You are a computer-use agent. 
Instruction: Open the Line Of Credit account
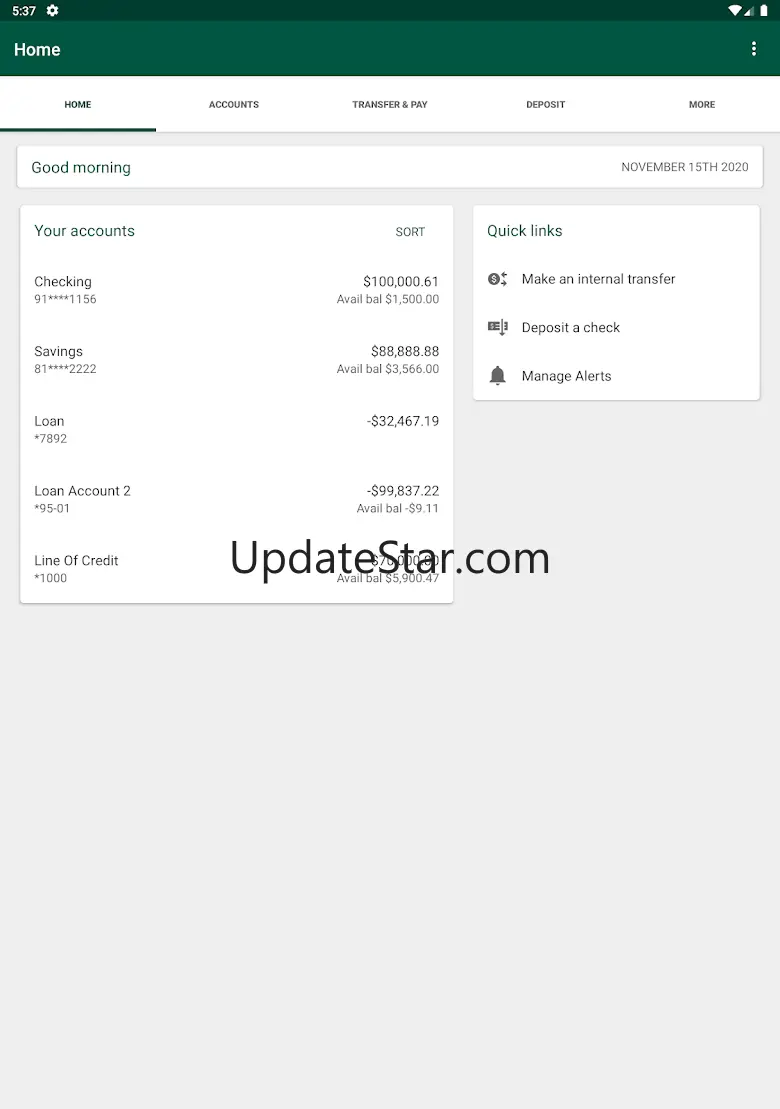pos(236,569)
